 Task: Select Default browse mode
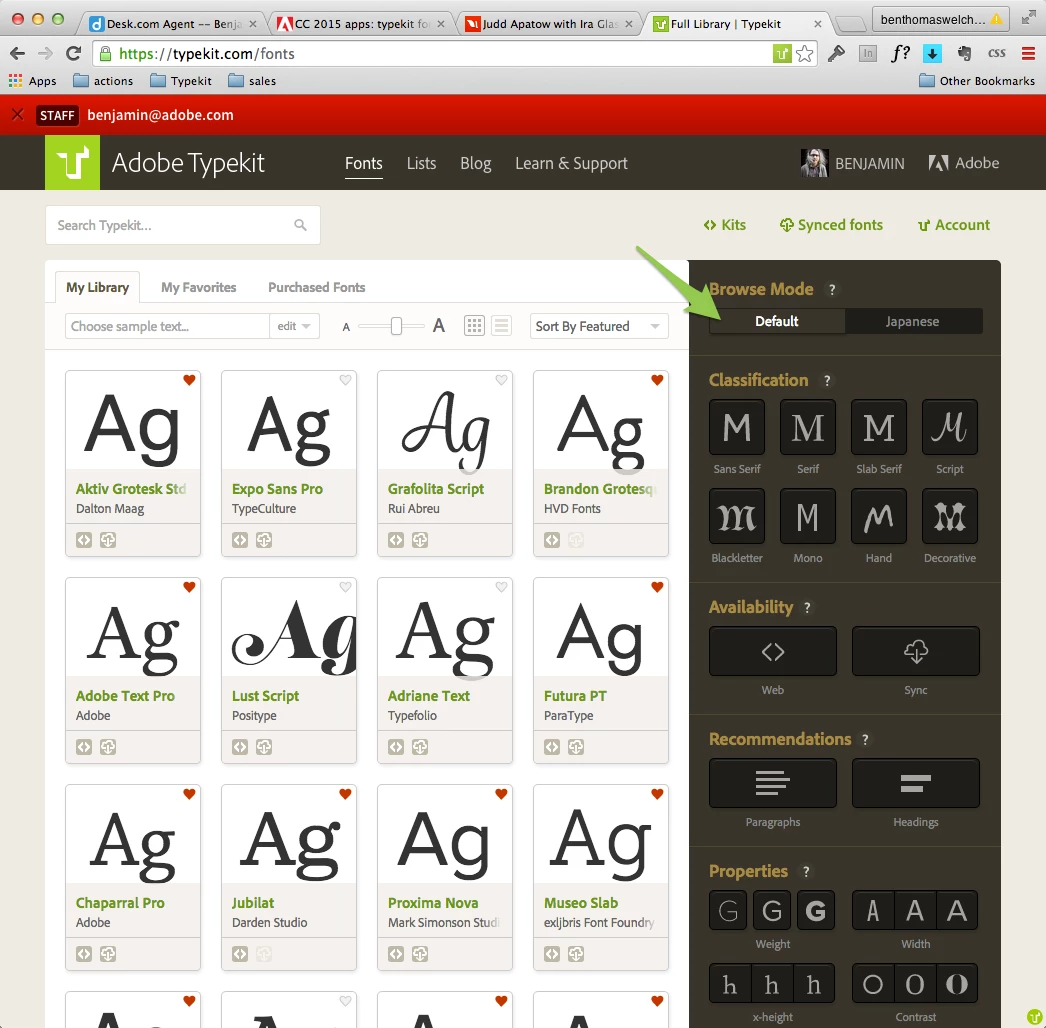(776, 321)
